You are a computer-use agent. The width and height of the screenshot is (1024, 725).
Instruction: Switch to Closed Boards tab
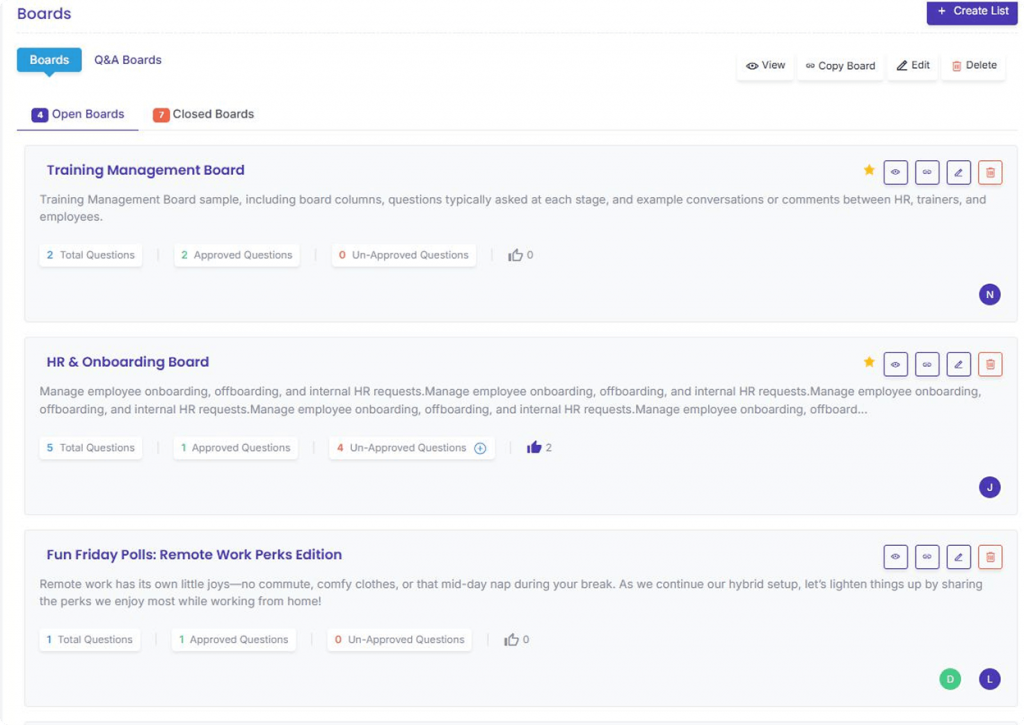click(203, 114)
